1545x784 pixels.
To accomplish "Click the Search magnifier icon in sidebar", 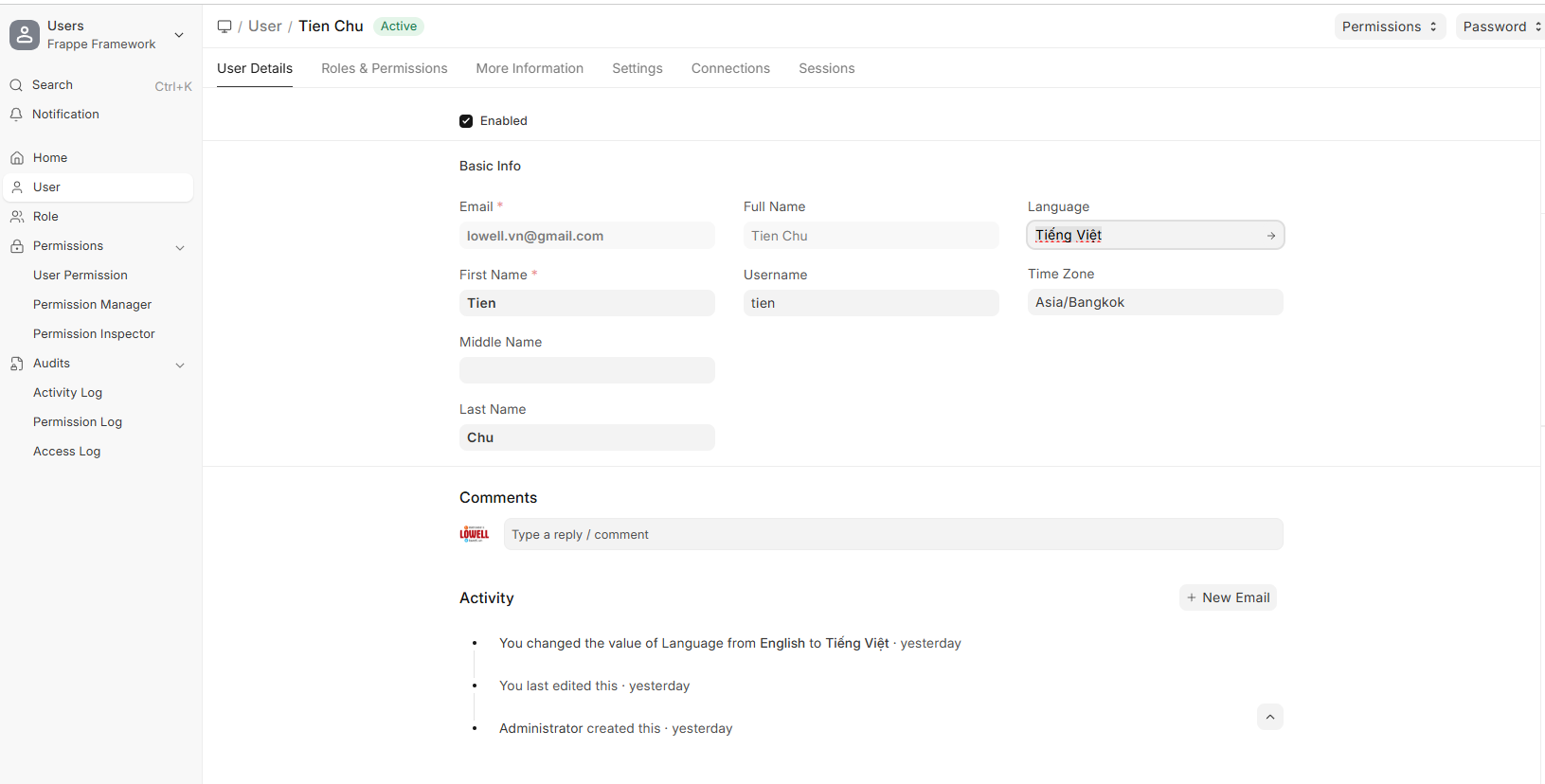I will pyautogui.click(x=16, y=85).
